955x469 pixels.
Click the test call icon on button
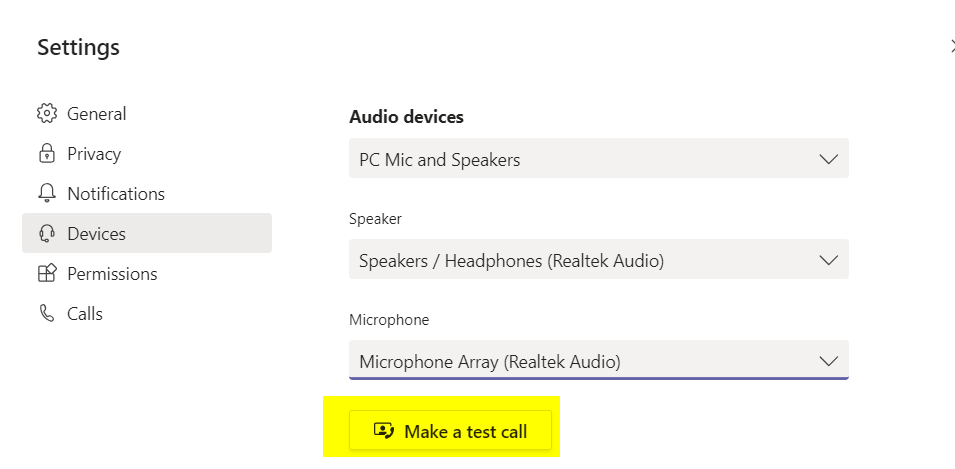coord(384,432)
